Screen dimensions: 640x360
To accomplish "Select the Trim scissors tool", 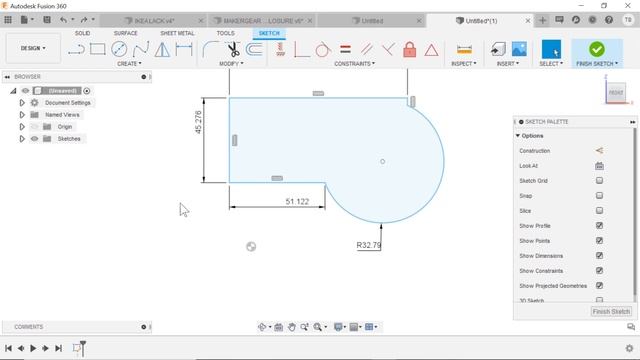I will coord(233,49).
